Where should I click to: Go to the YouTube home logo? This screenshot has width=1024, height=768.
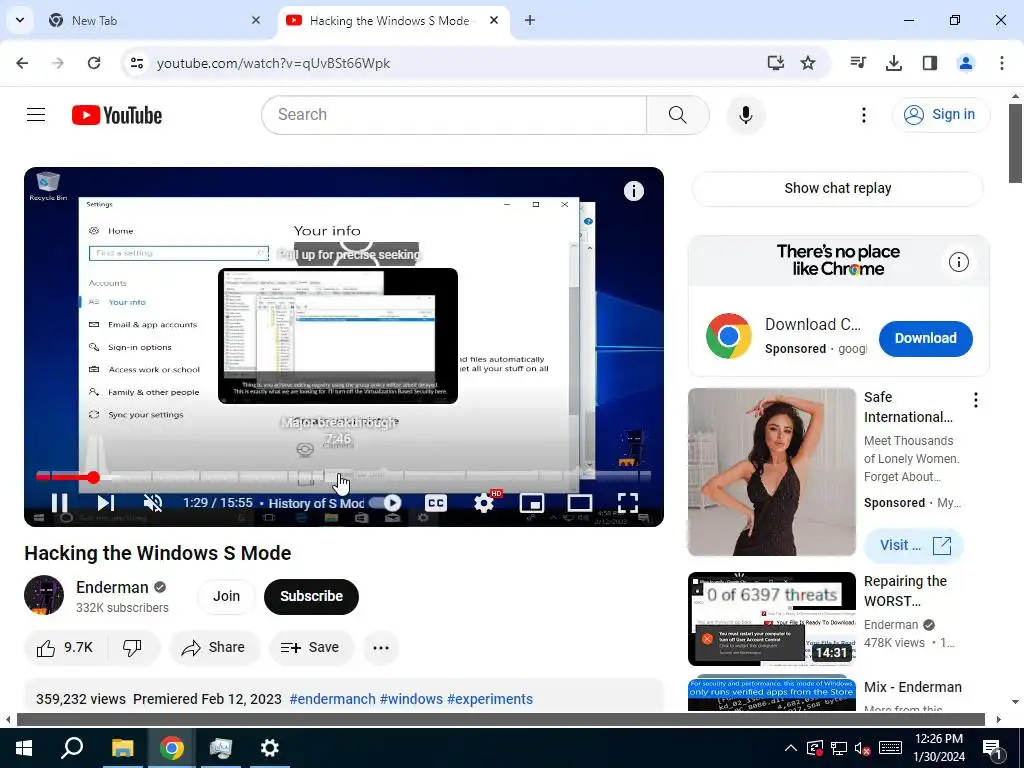click(x=117, y=116)
